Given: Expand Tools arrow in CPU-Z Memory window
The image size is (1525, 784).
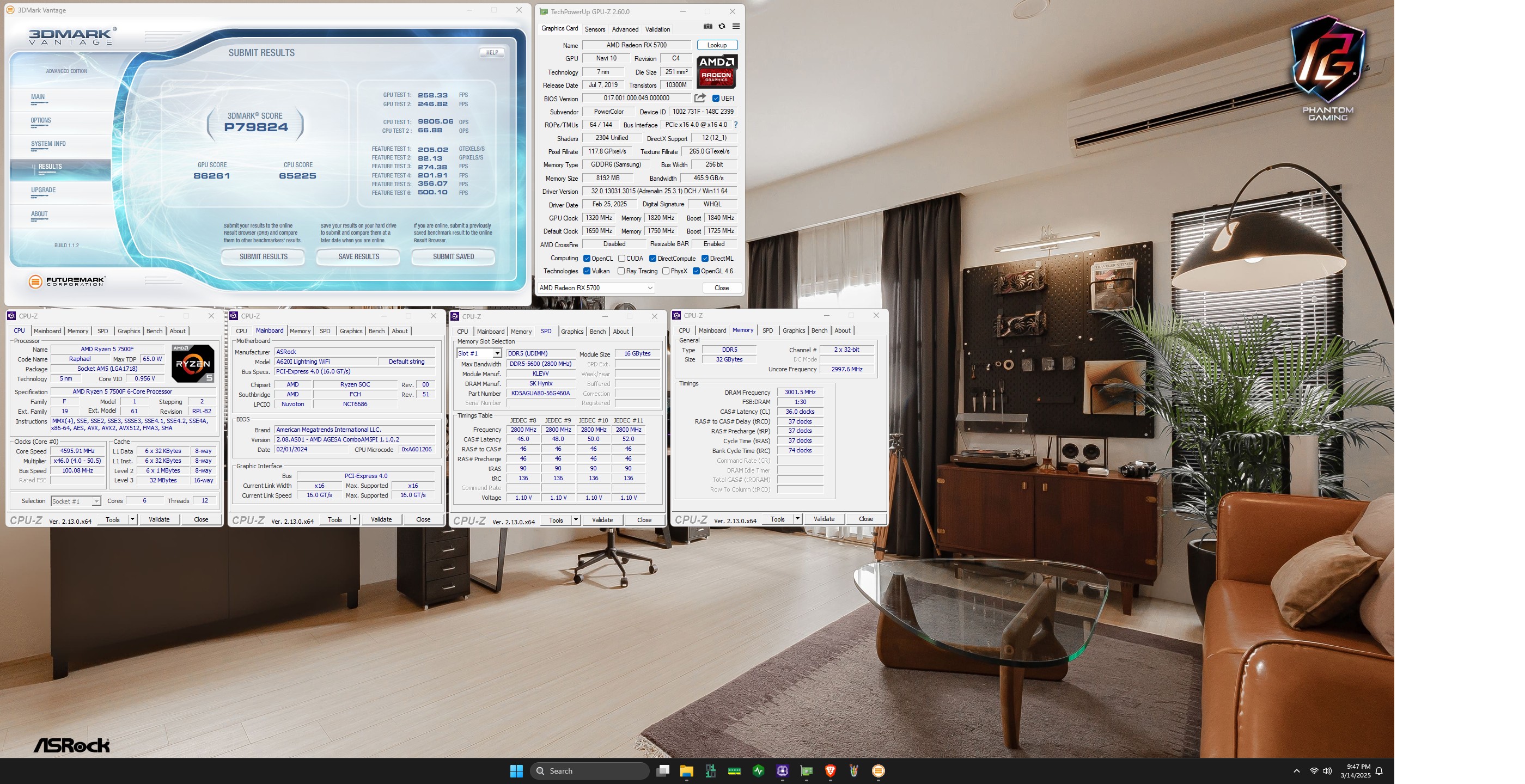Looking at the screenshot, I should click(797, 519).
